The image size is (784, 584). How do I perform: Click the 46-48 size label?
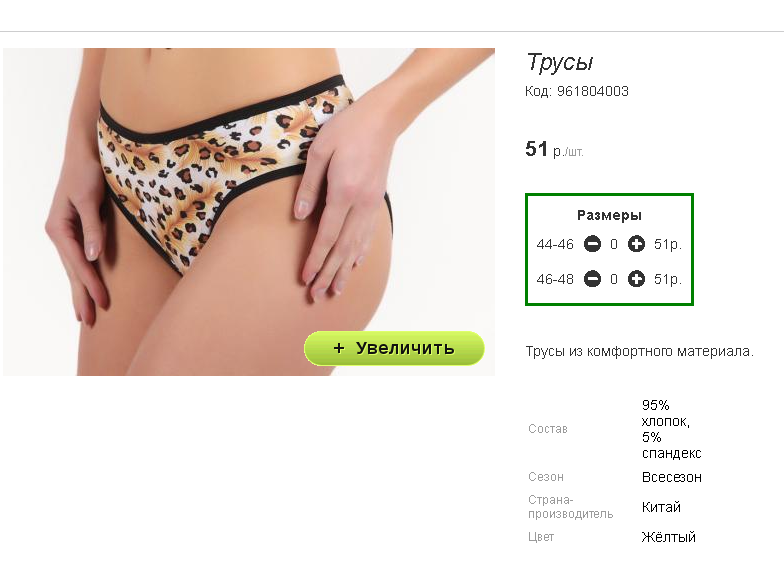coord(555,279)
